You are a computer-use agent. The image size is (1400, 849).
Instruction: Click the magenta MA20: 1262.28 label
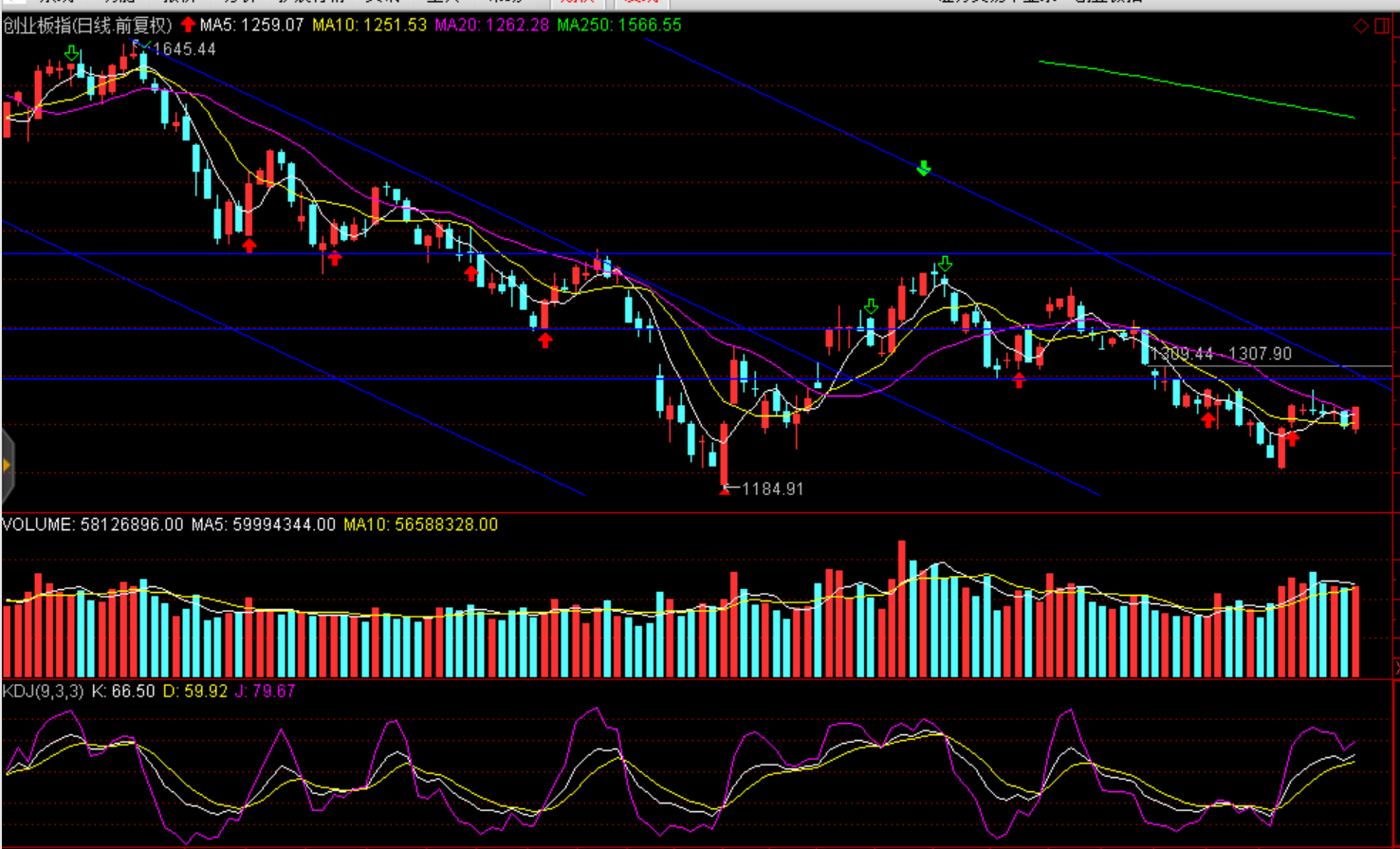491,26
